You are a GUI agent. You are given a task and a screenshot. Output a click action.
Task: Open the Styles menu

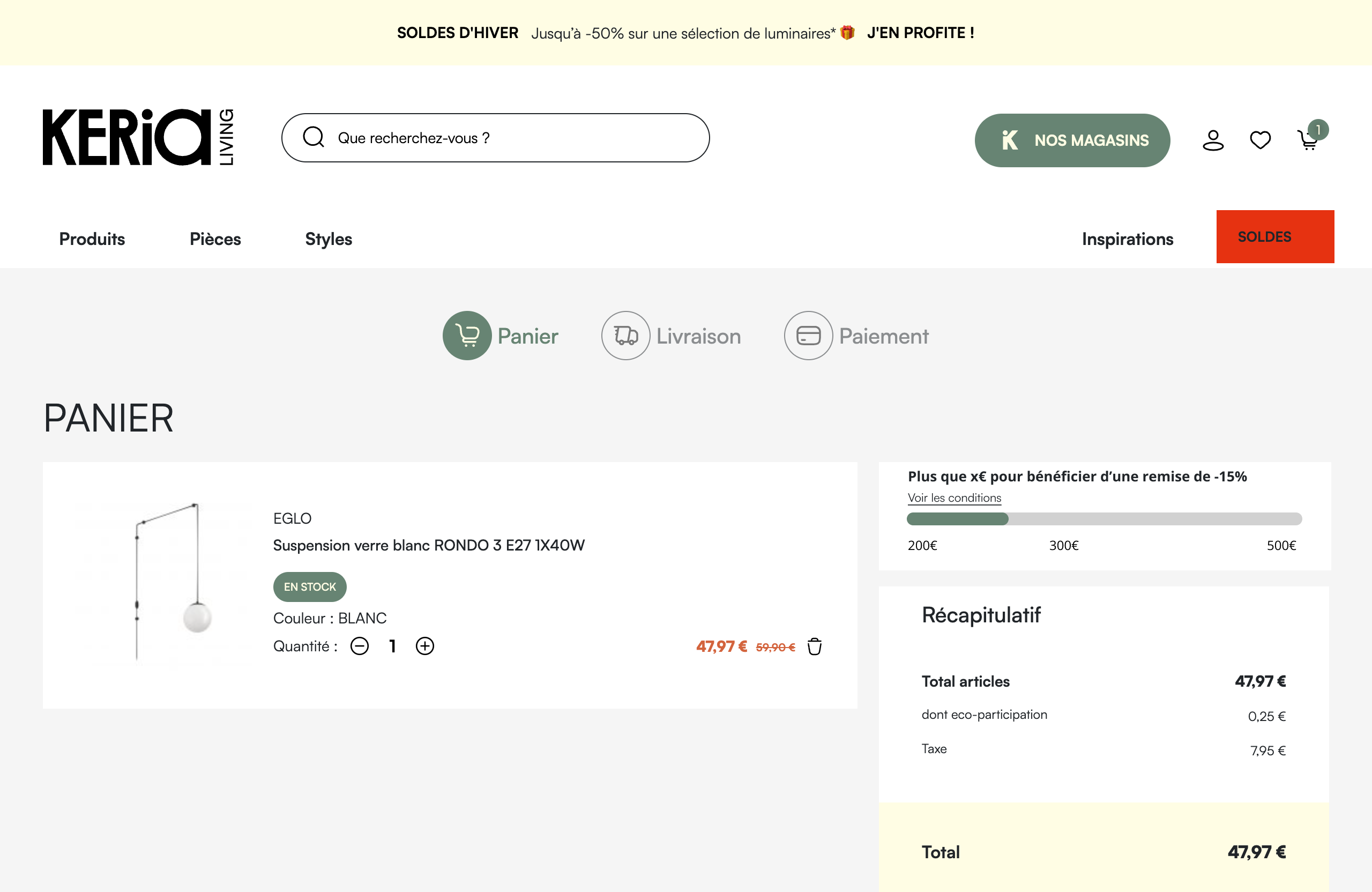(x=329, y=239)
